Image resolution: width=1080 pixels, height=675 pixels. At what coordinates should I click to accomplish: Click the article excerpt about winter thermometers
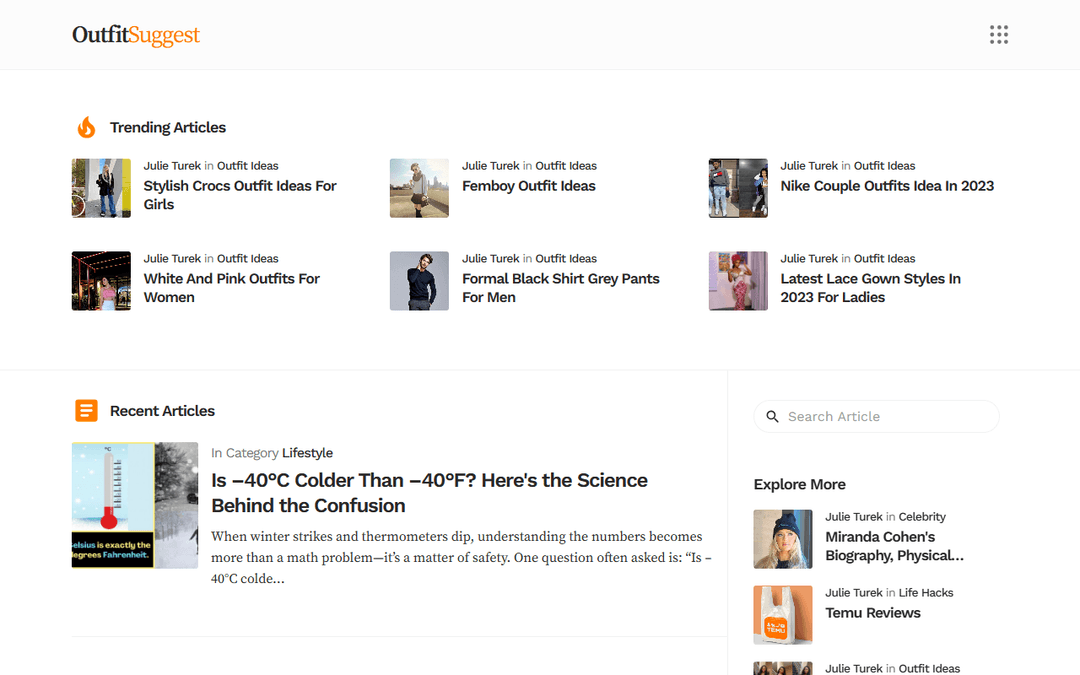pyautogui.click(x=461, y=557)
